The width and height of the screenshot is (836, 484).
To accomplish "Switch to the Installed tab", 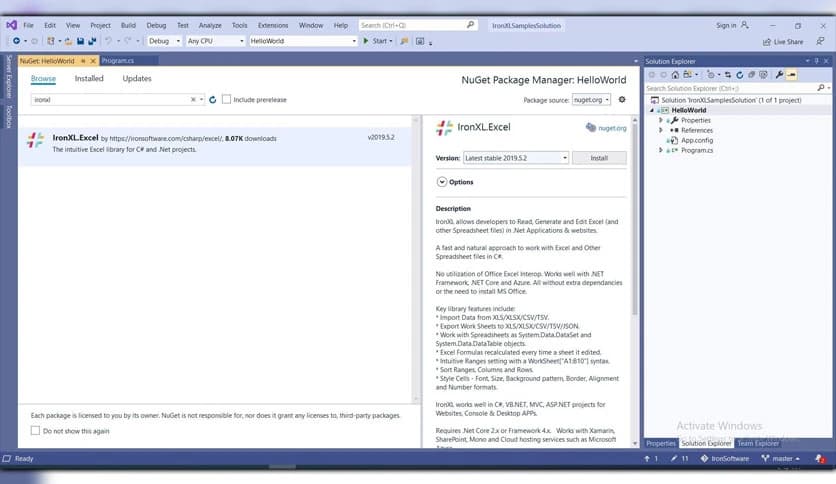I will tap(89, 78).
